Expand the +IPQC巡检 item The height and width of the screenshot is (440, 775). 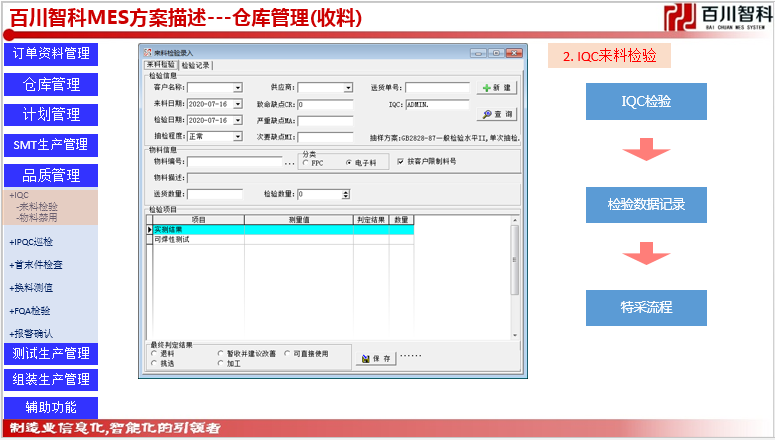31,242
